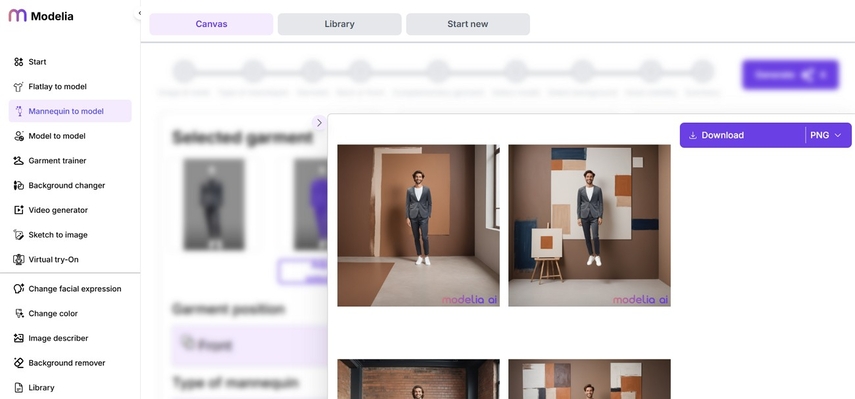
Task: Click the Modelia logo icon
Action: point(17,16)
